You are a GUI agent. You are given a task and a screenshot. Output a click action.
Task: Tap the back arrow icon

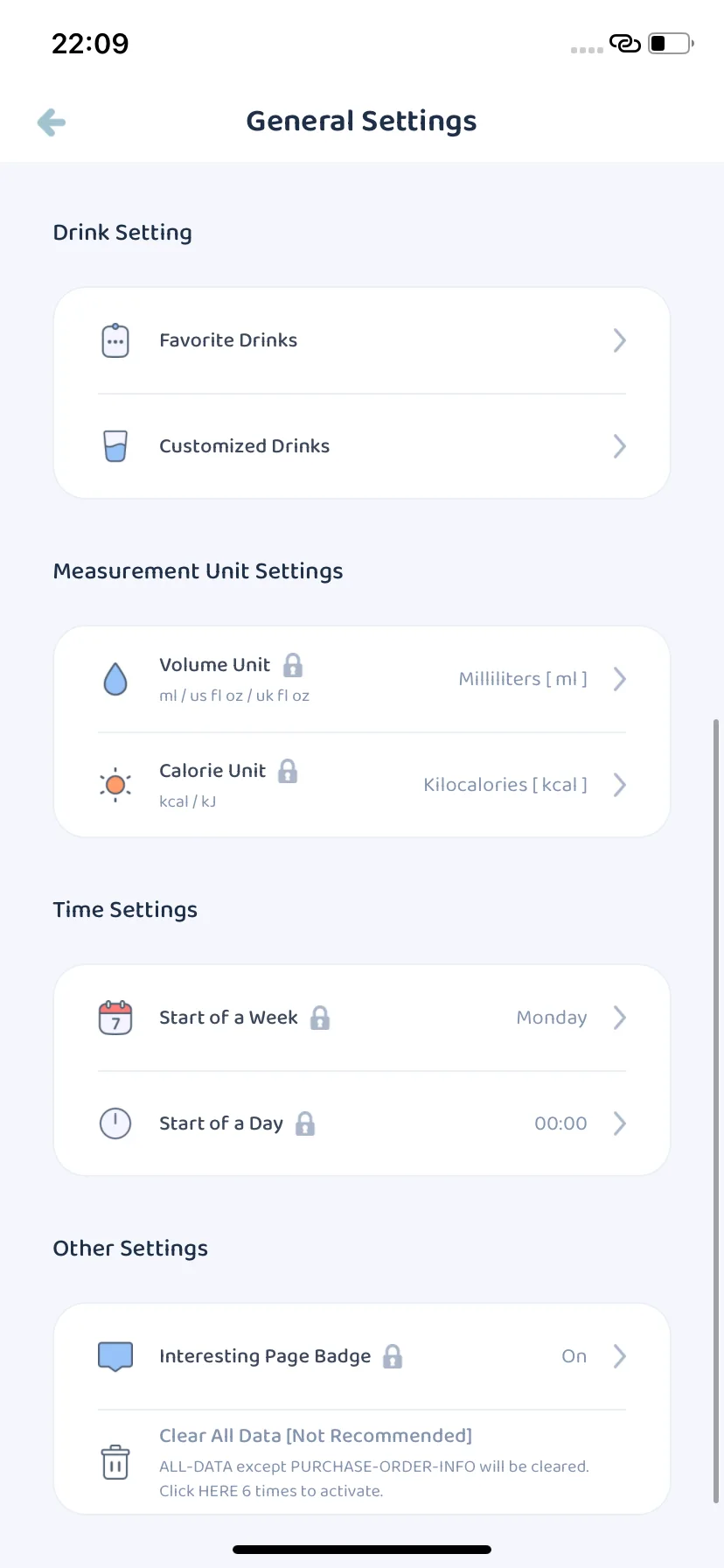pos(52,122)
